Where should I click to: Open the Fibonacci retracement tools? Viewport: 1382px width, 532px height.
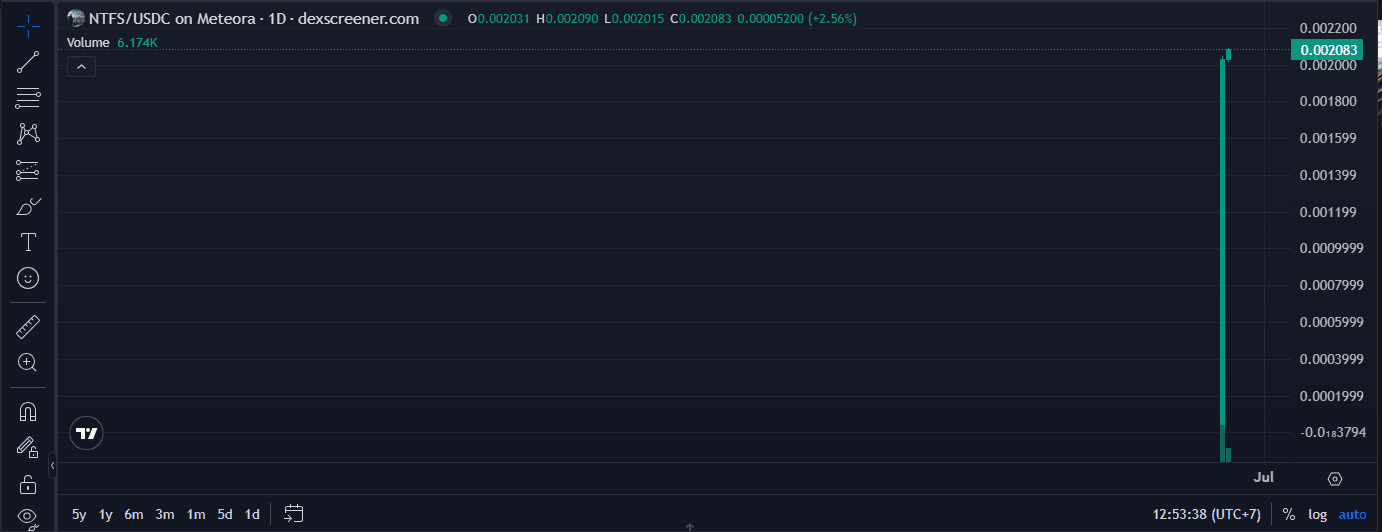coord(28,98)
